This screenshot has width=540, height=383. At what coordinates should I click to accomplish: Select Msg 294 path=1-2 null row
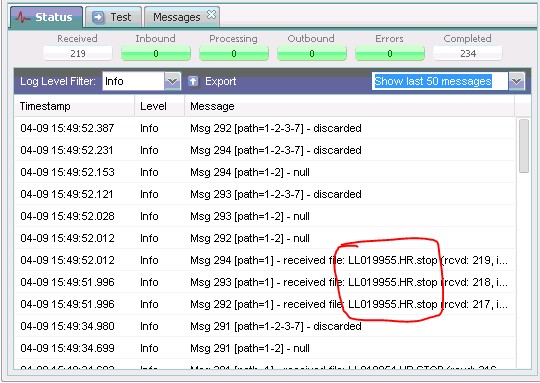264,172
